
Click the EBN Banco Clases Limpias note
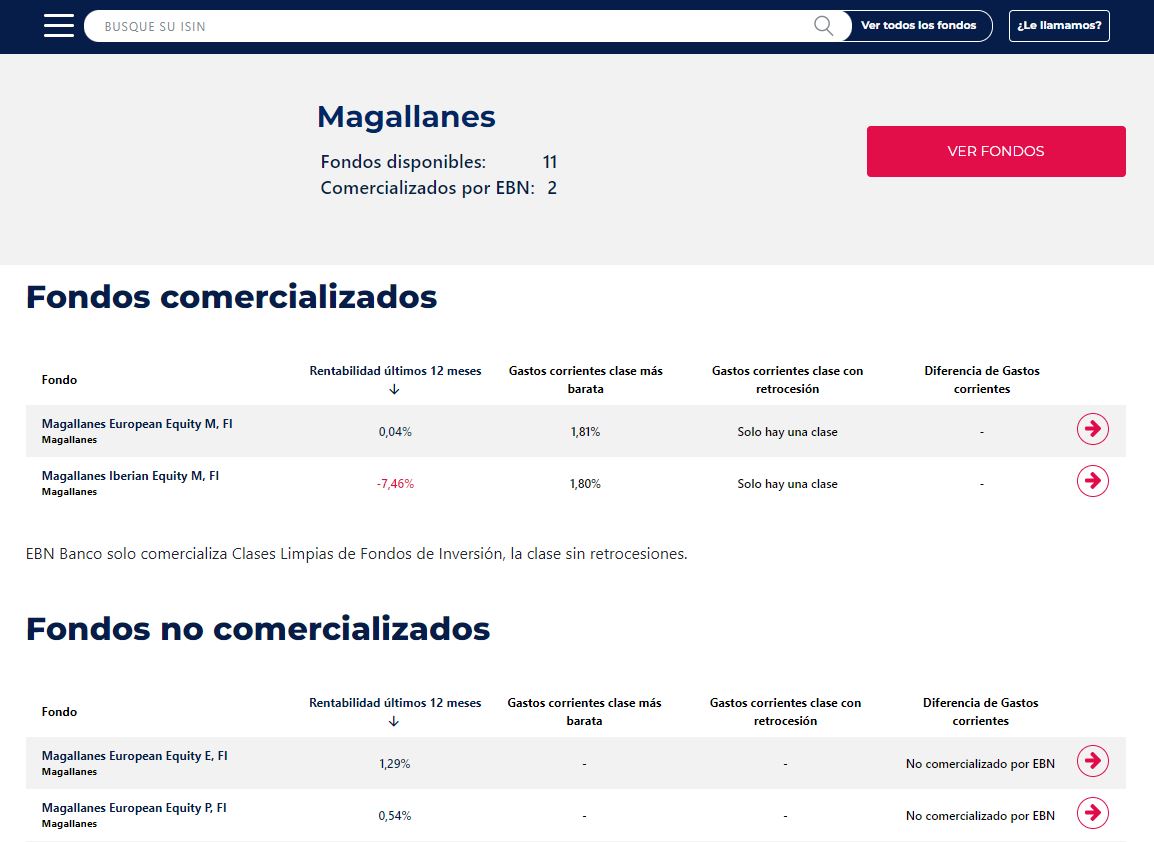point(356,553)
